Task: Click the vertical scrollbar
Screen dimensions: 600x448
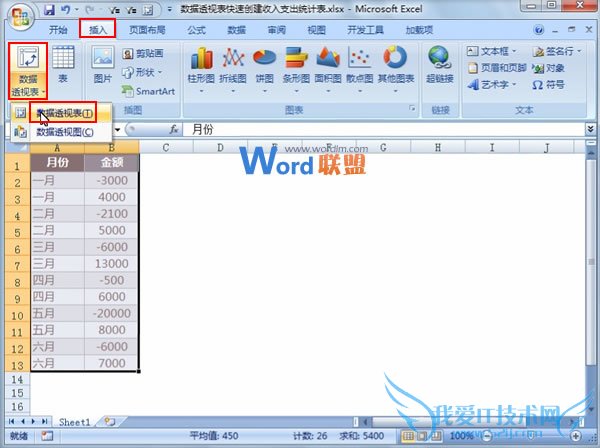Action: point(591,260)
